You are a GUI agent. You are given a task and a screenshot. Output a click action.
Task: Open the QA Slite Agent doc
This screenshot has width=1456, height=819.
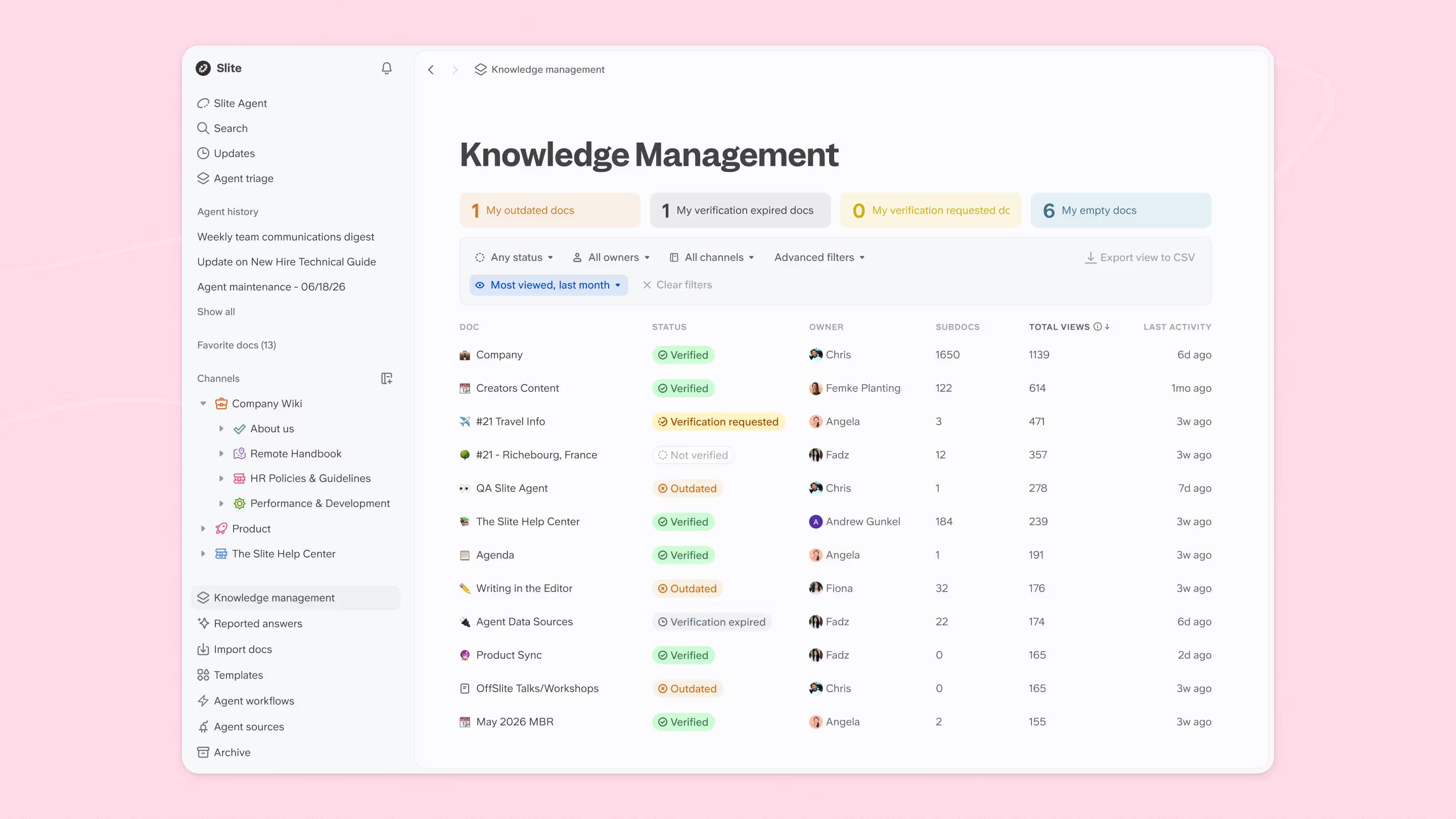(x=512, y=488)
